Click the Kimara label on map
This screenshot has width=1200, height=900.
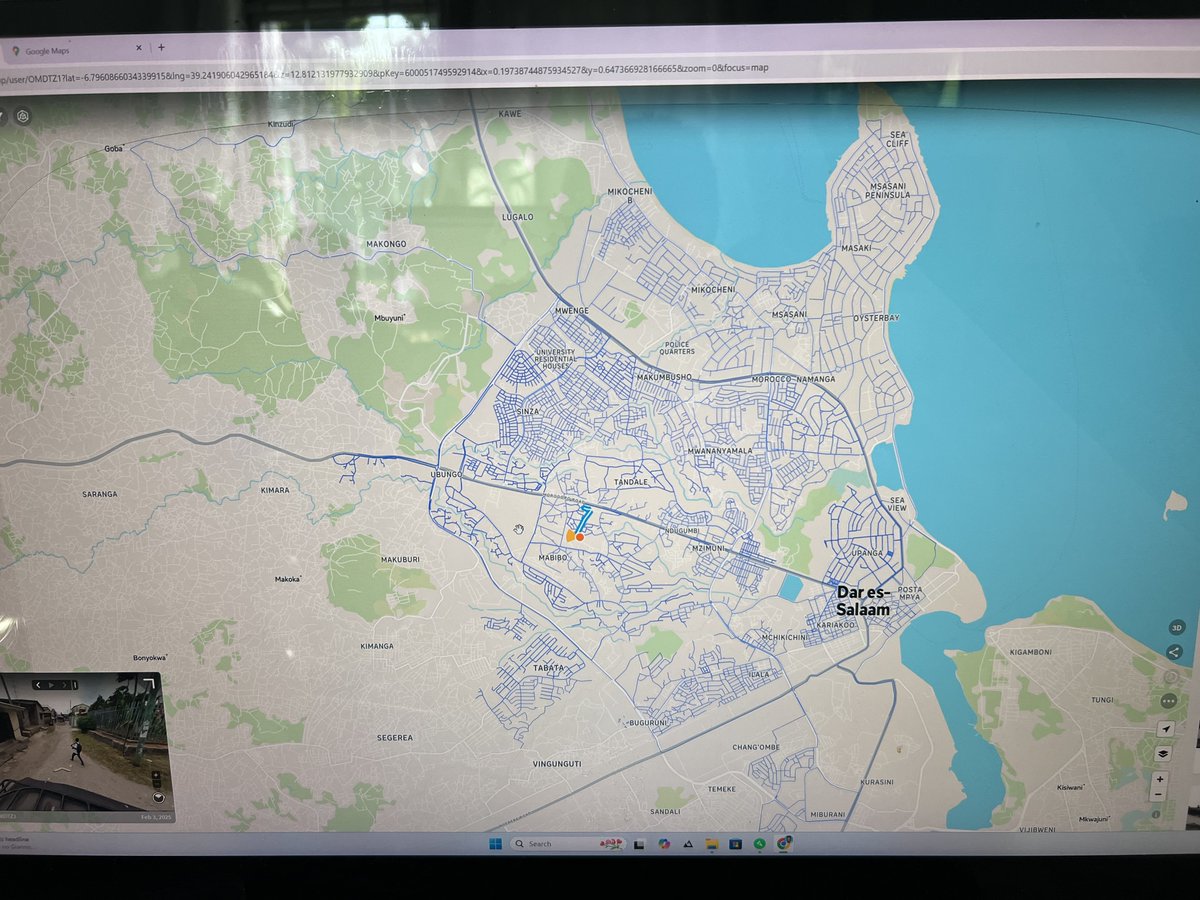pos(274,490)
